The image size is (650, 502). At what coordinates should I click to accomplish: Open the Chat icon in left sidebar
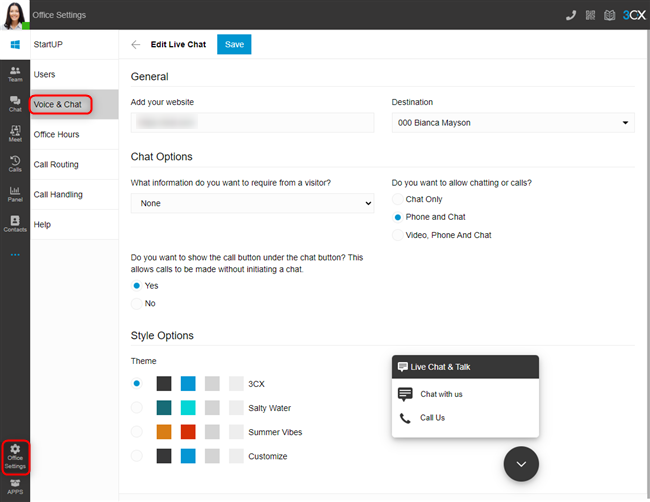point(15,103)
